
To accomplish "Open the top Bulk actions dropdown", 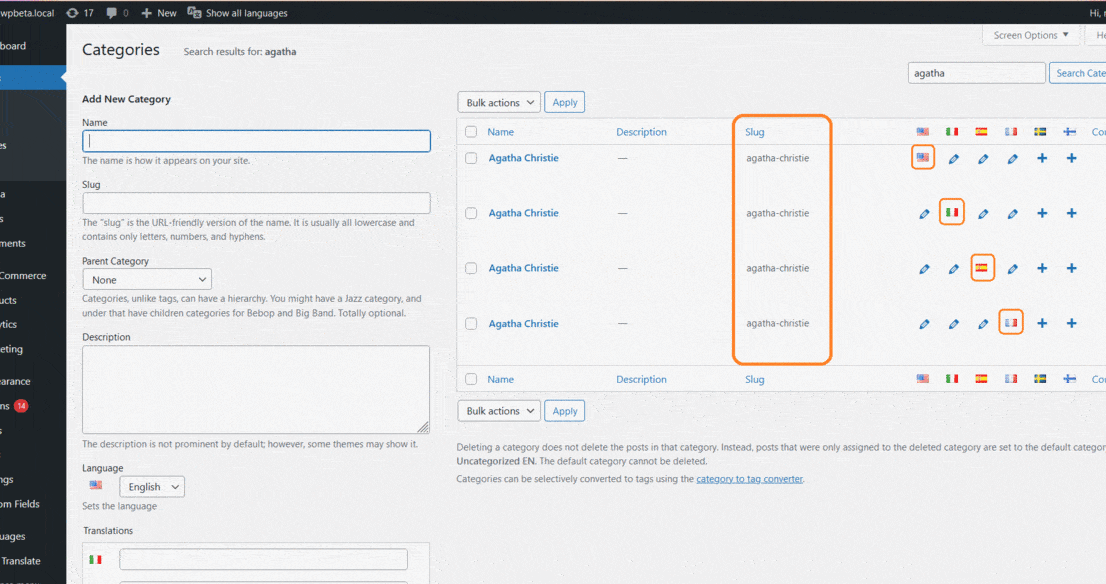I will pos(499,102).
